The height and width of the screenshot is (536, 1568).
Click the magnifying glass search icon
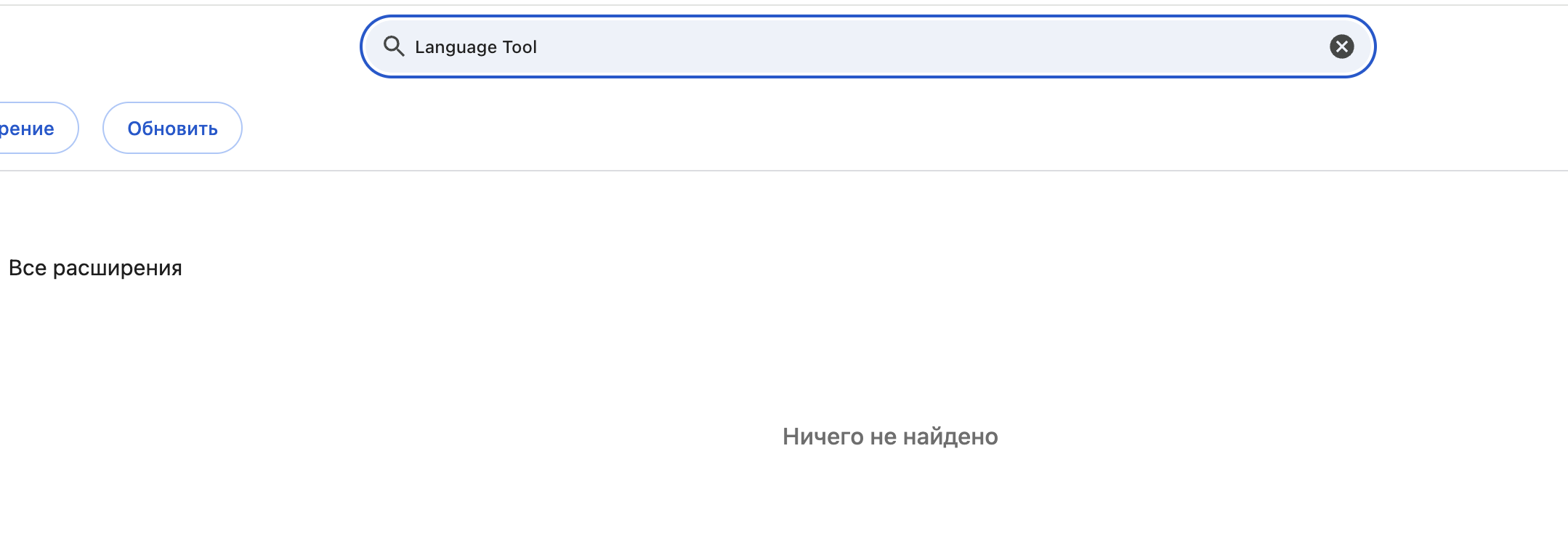click(x=394, y=46)
